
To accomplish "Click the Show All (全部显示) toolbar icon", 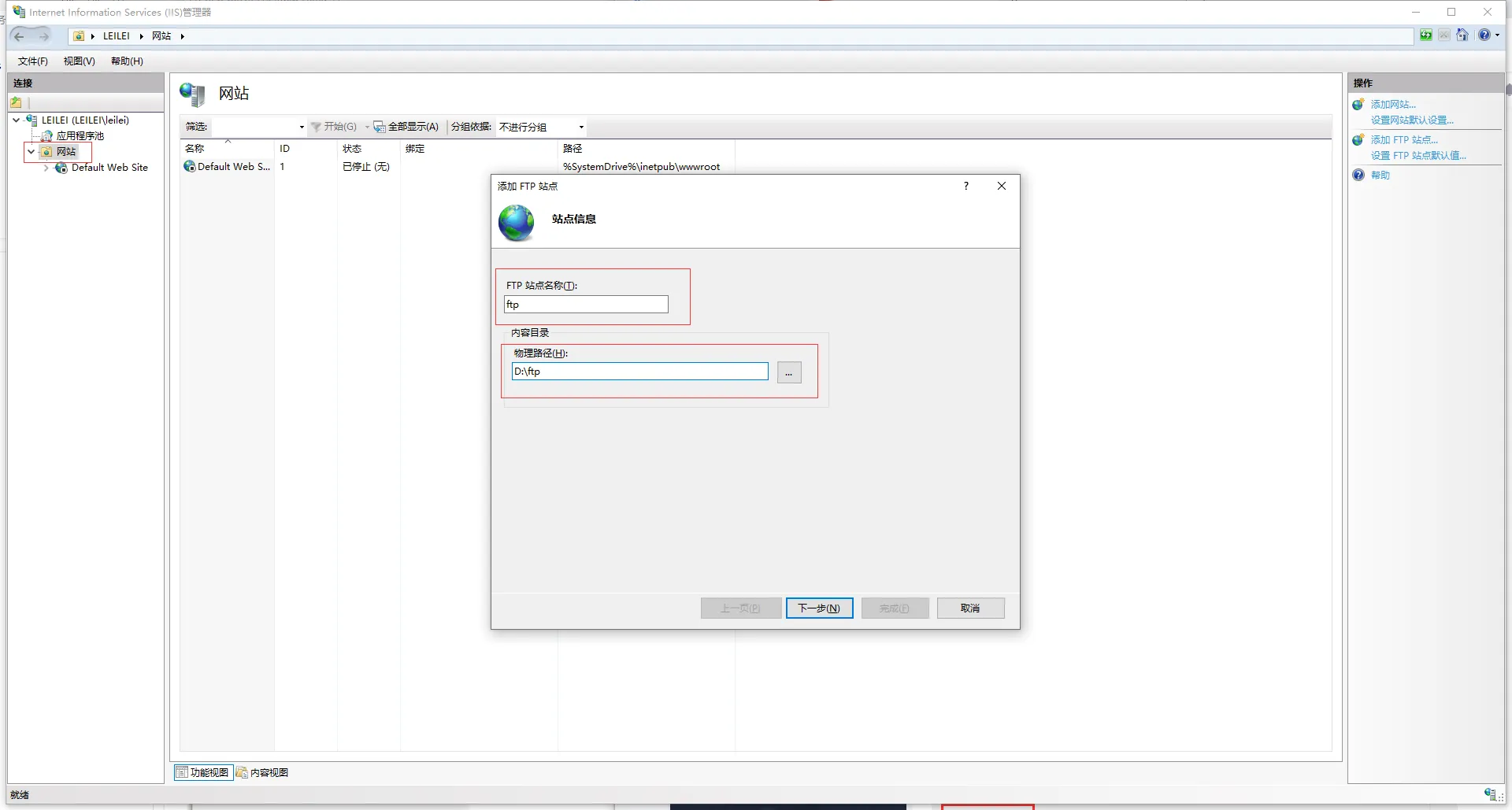I will point(379,127).
